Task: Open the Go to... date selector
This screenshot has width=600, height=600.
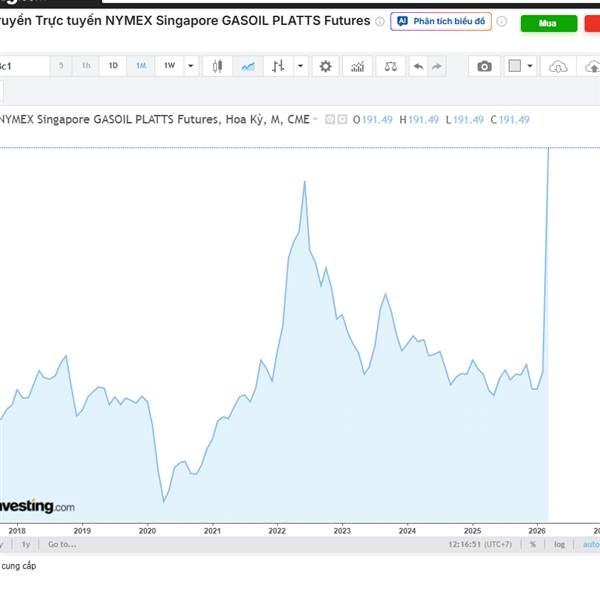Action: (x=62, y=544)
